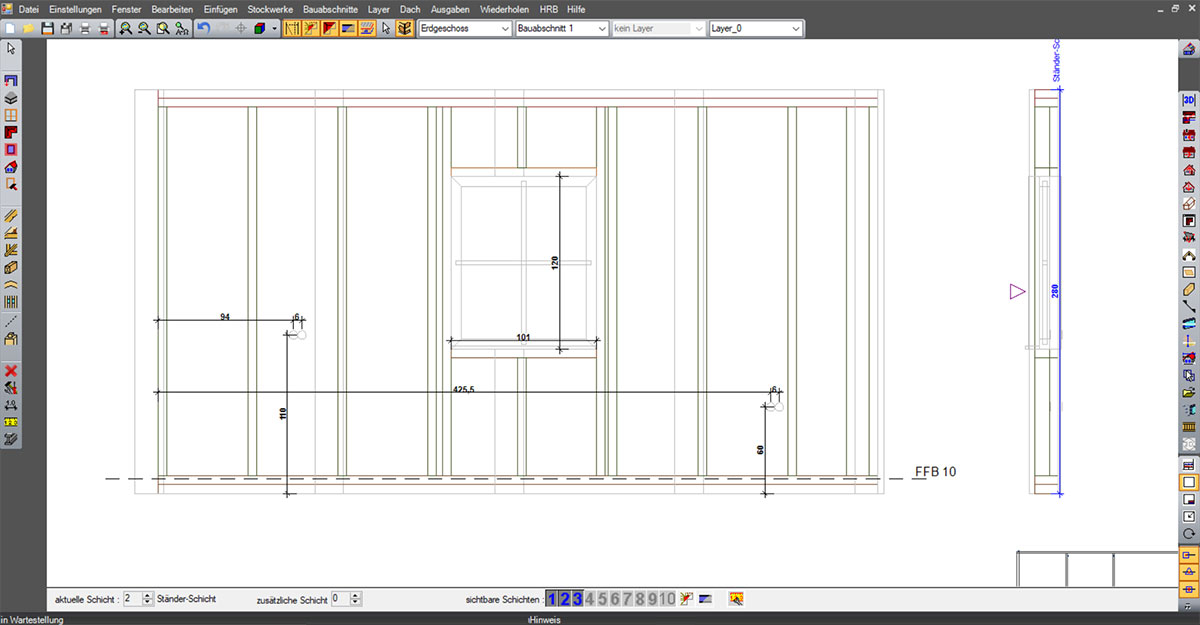Expand the Bauabschnitt 1 dropdown
This screenshot has height=625, width=1200.
pos(561,29)
